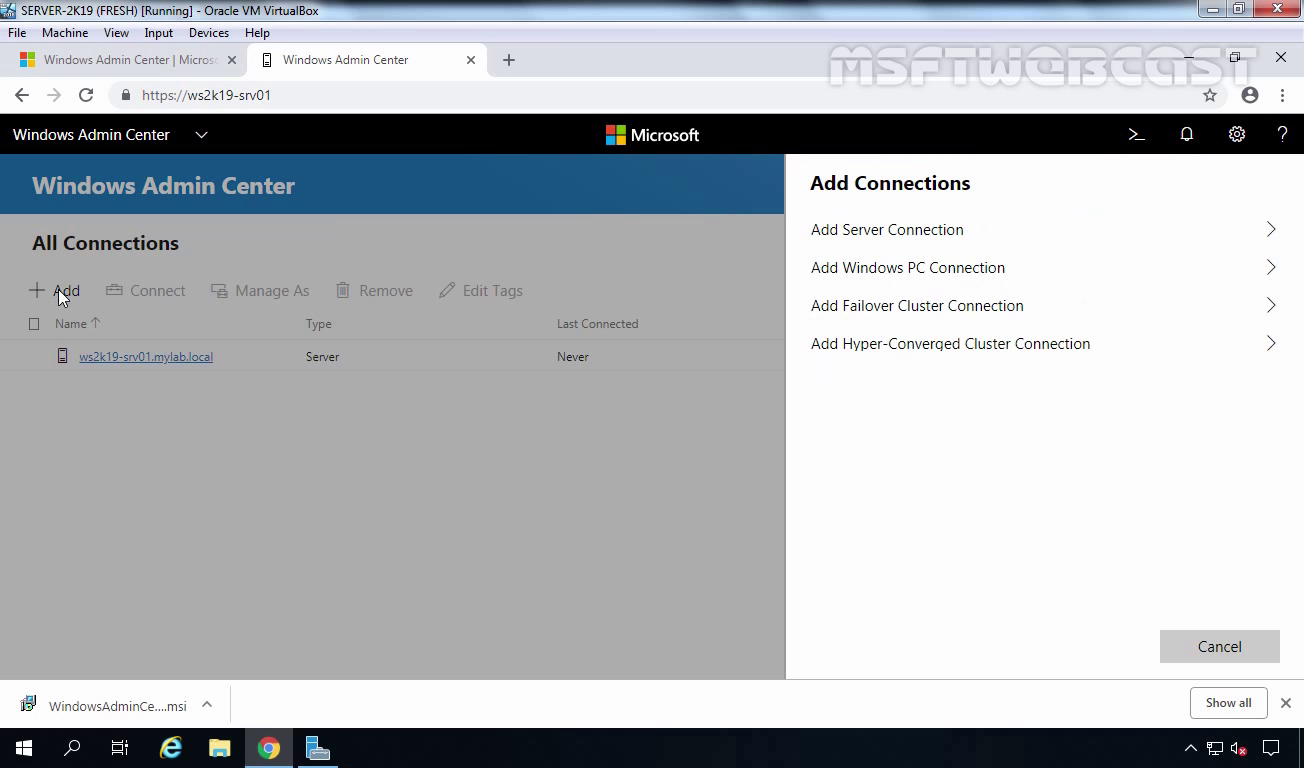Viewport: 1304px width, 768px height.
Task: Expand Add Server Connection chevron
Action: coord(1271,229)
